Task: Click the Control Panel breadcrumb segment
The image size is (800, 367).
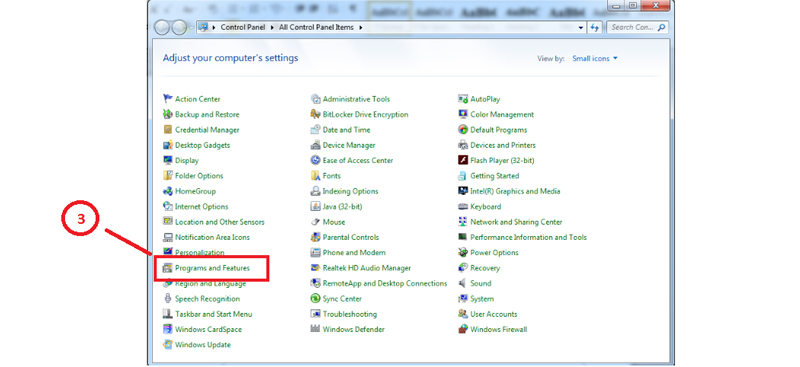Action: click(242, 28)
